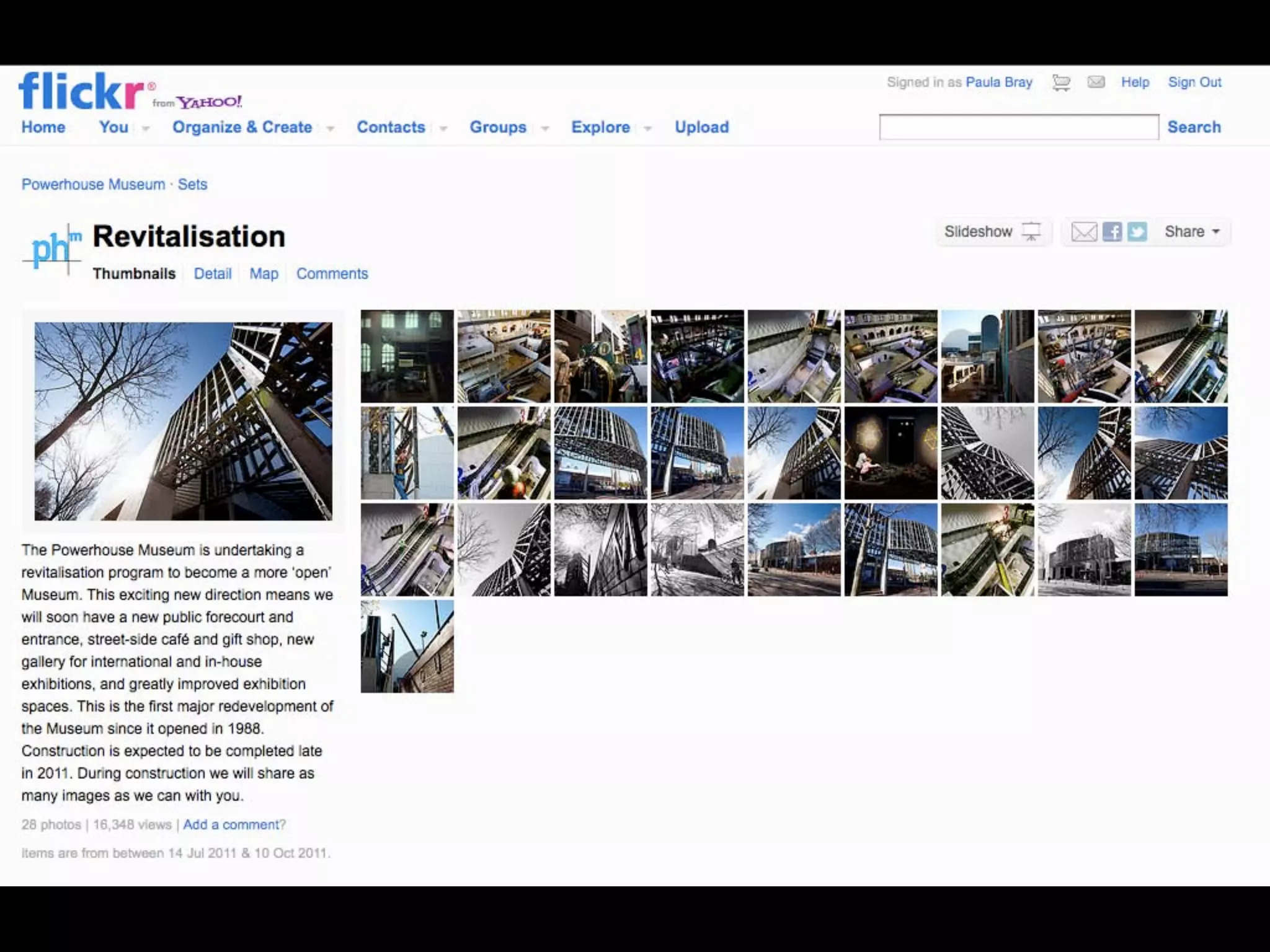The width and height of the screenshot is (1270, 952).
Task: Click the Powerhouse Museum phm buddy icon
Action: pyautogui.click(x=52, y=249)
